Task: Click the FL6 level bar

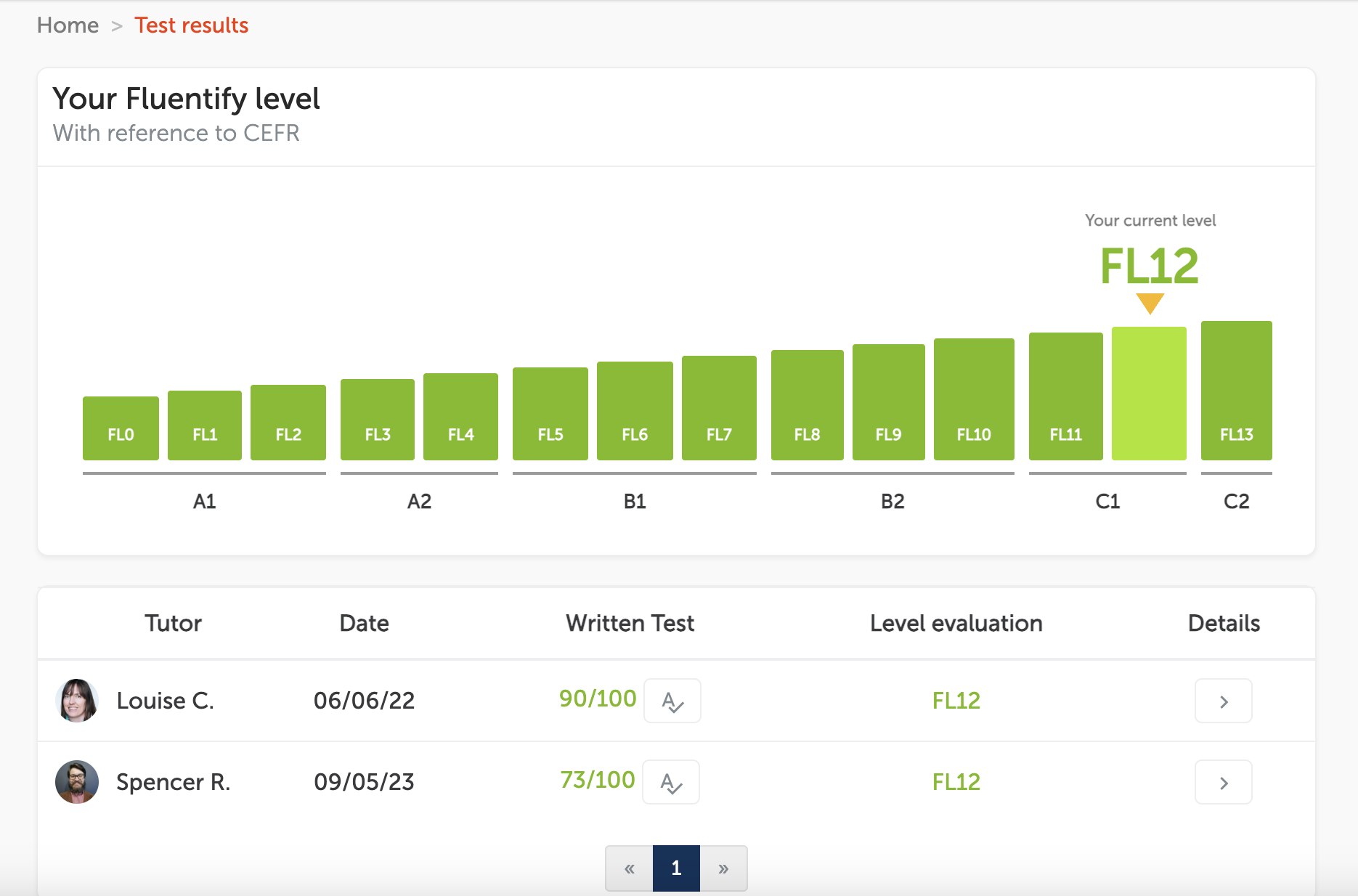Action: tap(635, 411)
